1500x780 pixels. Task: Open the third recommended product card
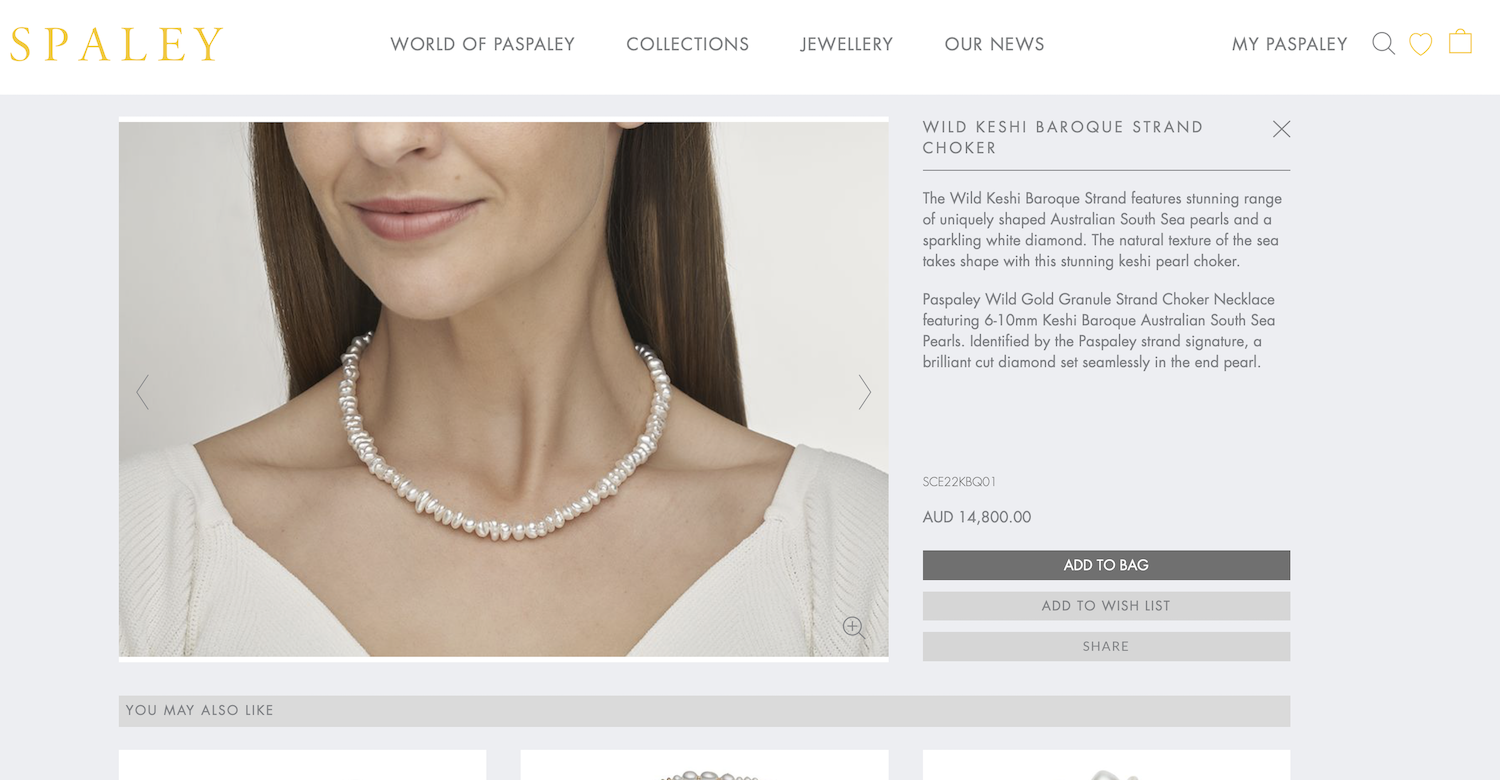1106,765
